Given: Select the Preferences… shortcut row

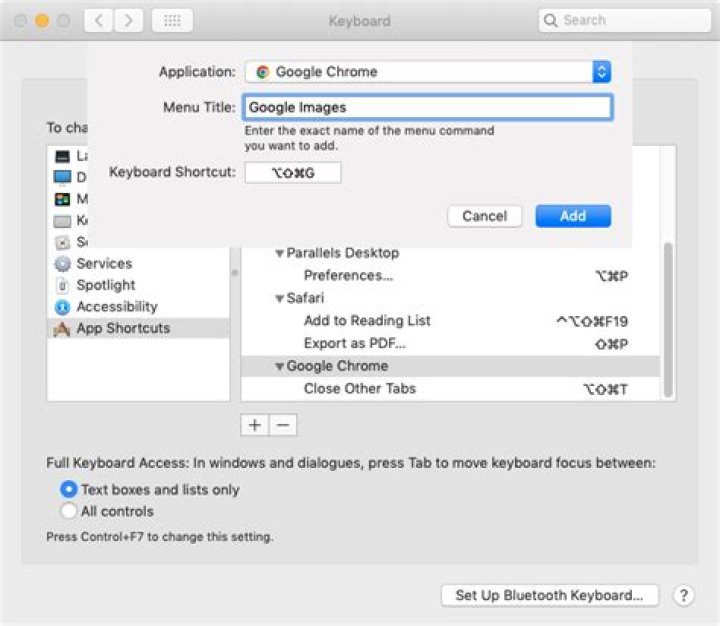Looking at the screenshot, I should 450,276.
